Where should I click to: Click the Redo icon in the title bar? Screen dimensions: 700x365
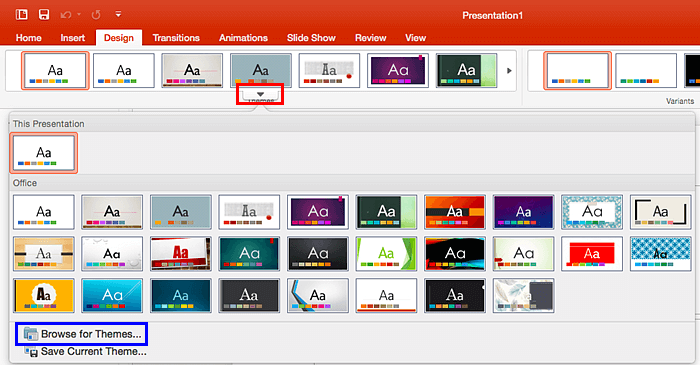pos(96,15)
